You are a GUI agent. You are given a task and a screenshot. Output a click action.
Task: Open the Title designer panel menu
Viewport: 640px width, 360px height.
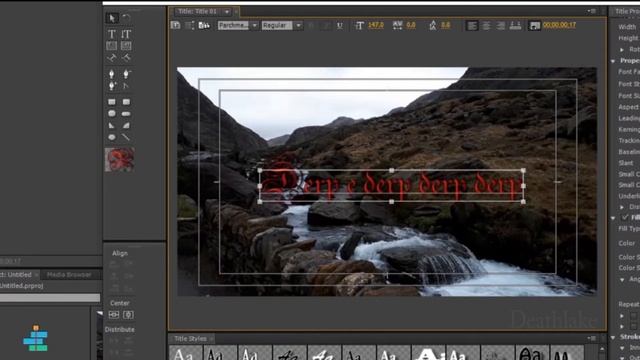[591, 11]
